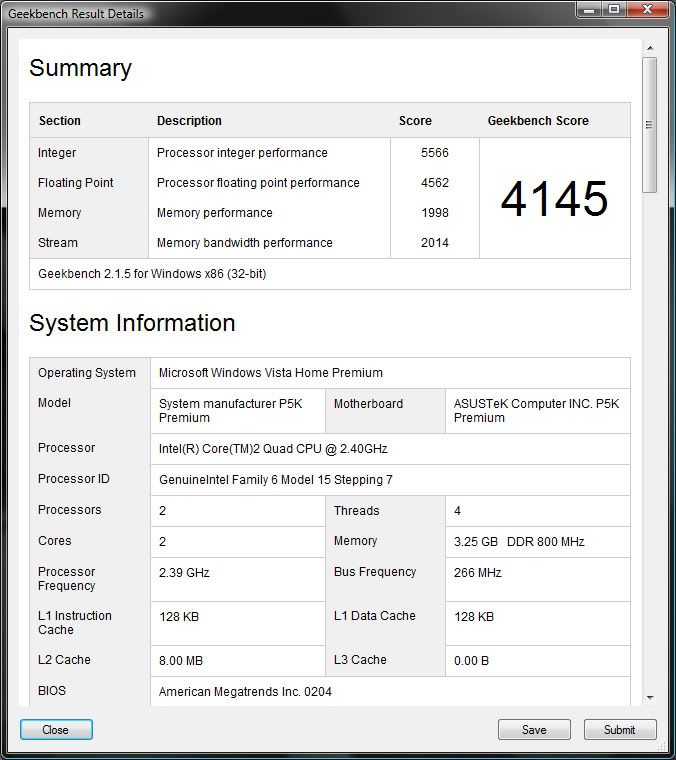Click the '2.39 GHz' processor frequency value
The image size is (676, 760).
pyautogui.click(x=184, y=572)
